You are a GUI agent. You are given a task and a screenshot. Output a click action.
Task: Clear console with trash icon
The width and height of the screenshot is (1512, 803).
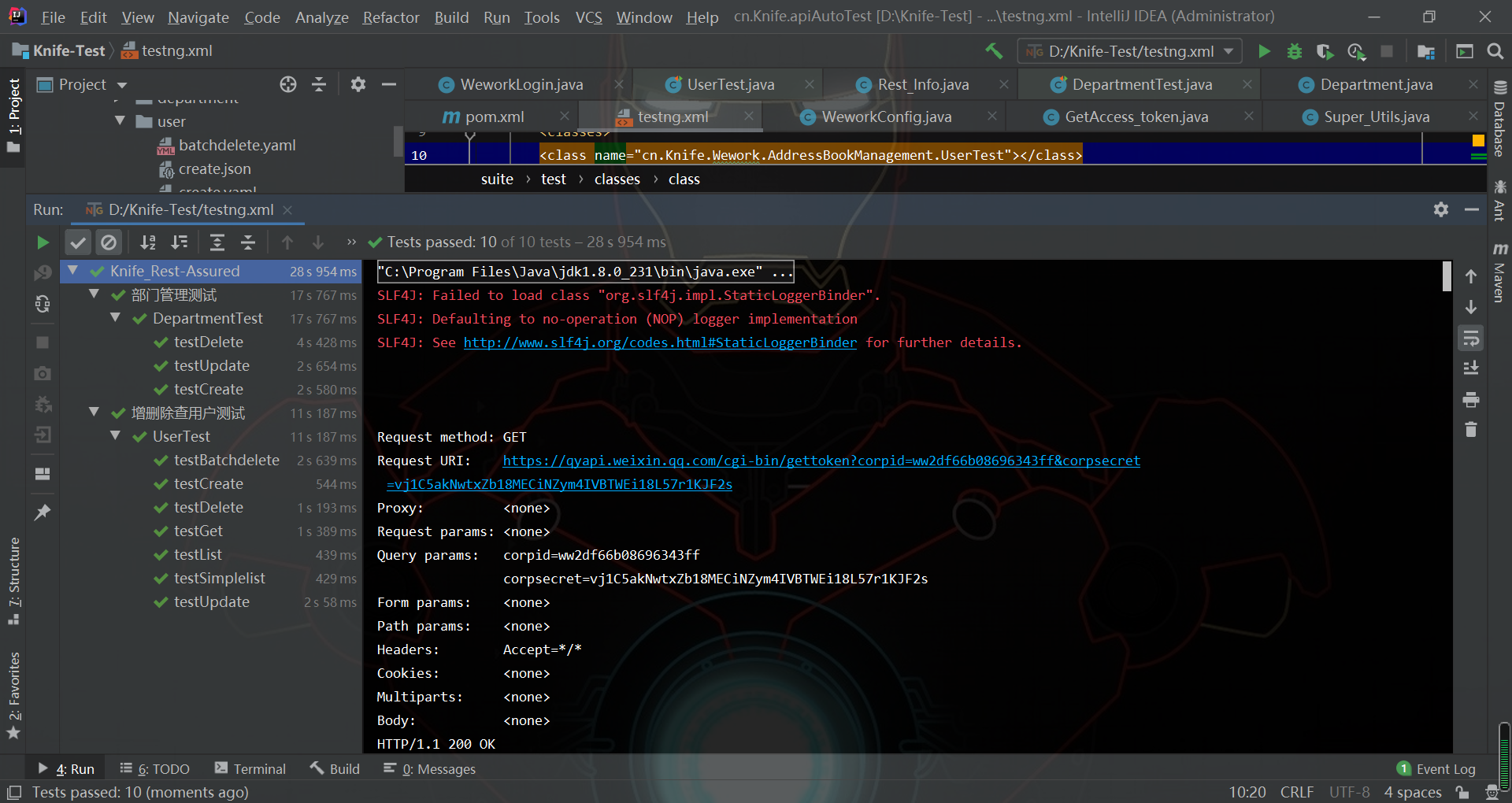[1470, 430]
